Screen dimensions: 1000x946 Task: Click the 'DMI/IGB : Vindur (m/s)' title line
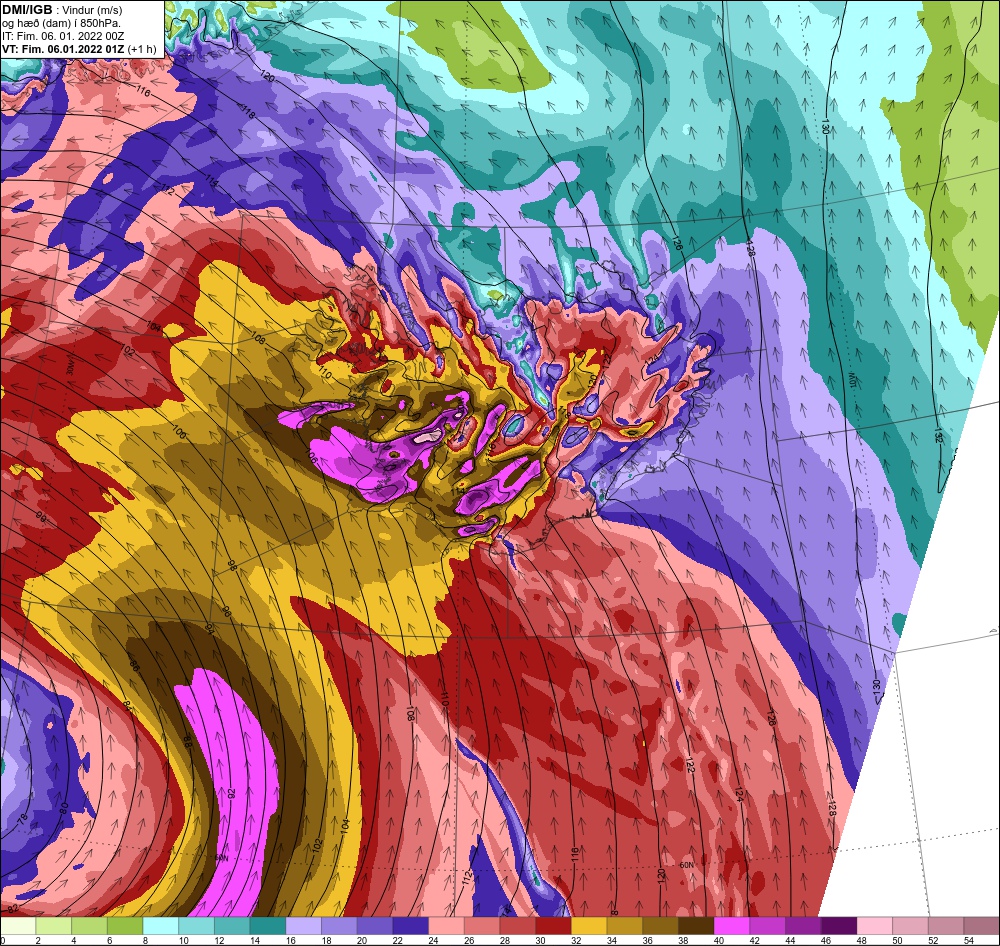(x=62, y=10)
